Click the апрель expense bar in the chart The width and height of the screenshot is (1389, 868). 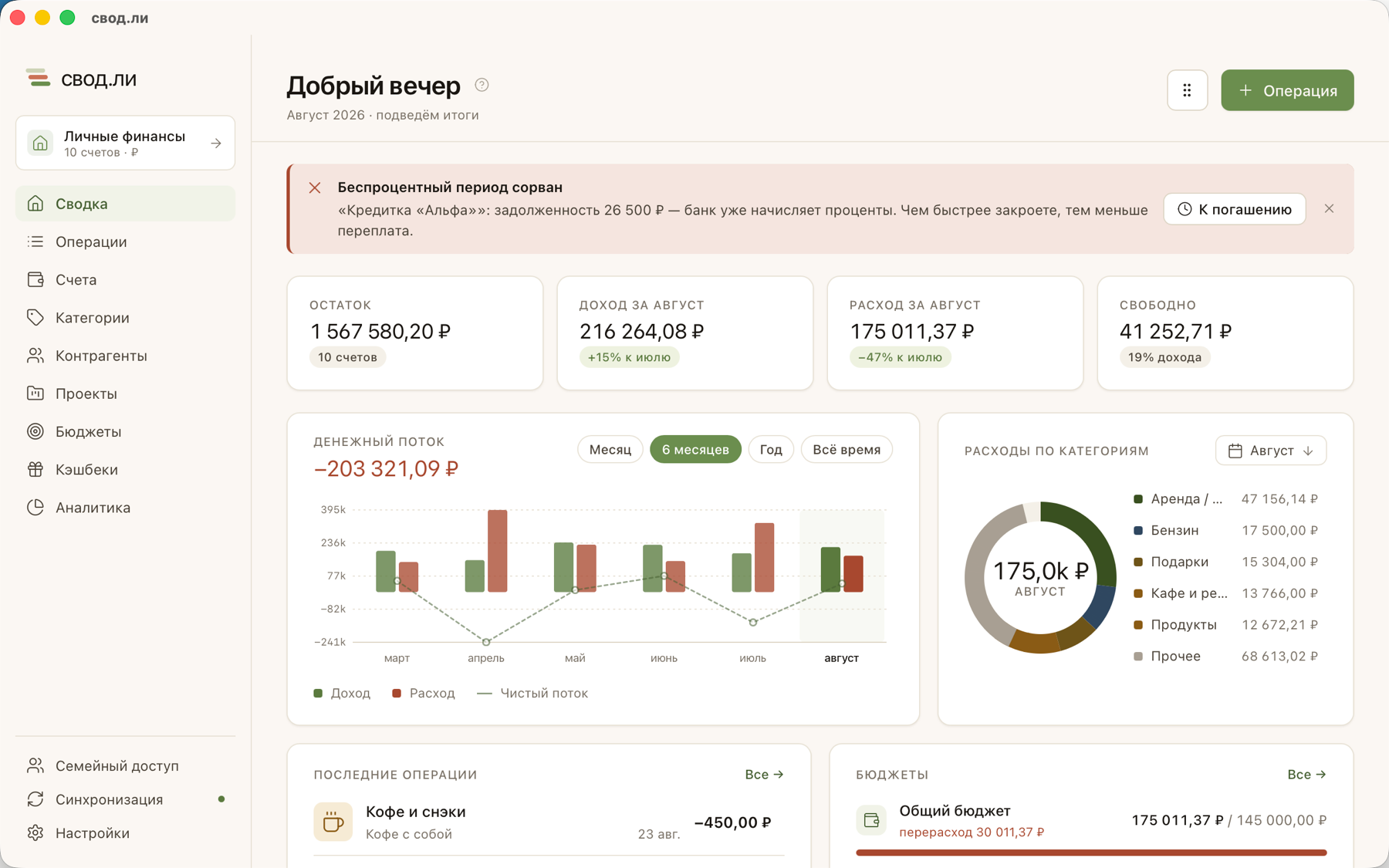(498, 551)
